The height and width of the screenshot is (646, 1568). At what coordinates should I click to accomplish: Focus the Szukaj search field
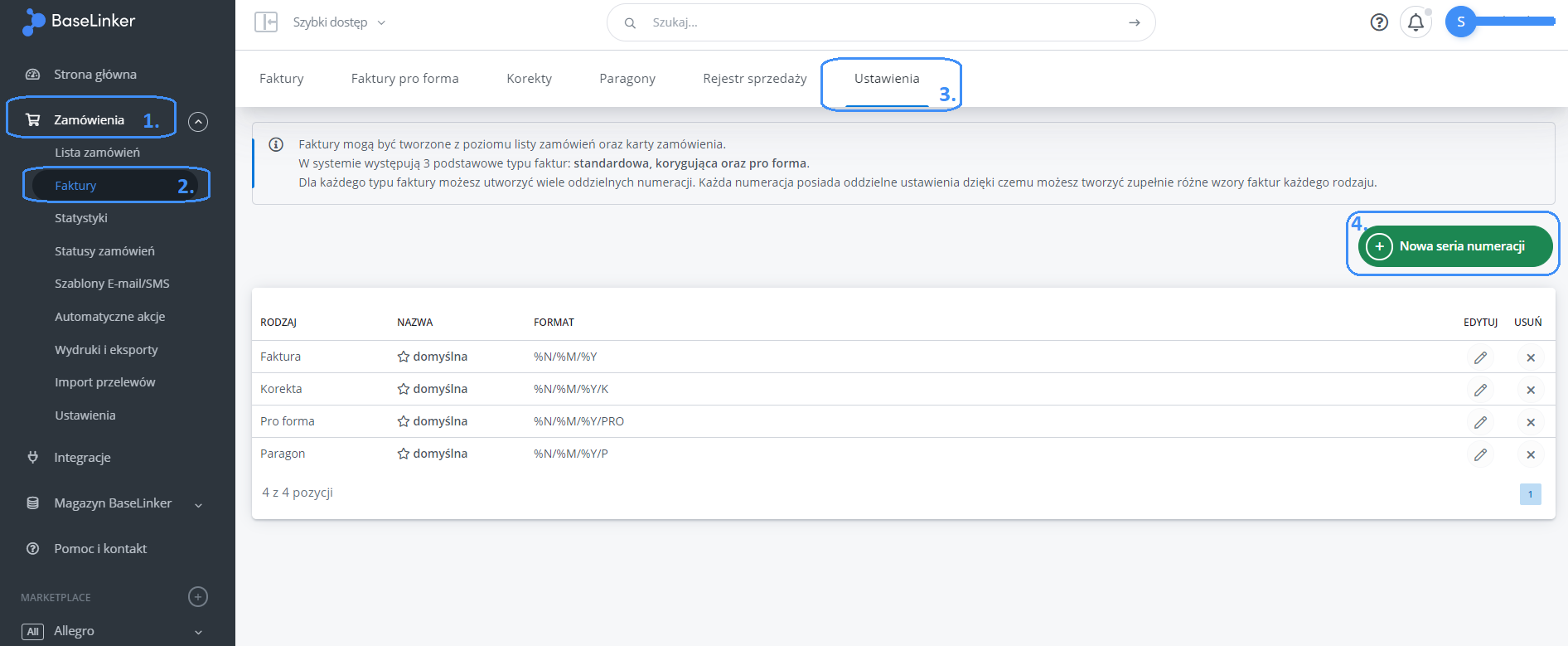point(881,22)
